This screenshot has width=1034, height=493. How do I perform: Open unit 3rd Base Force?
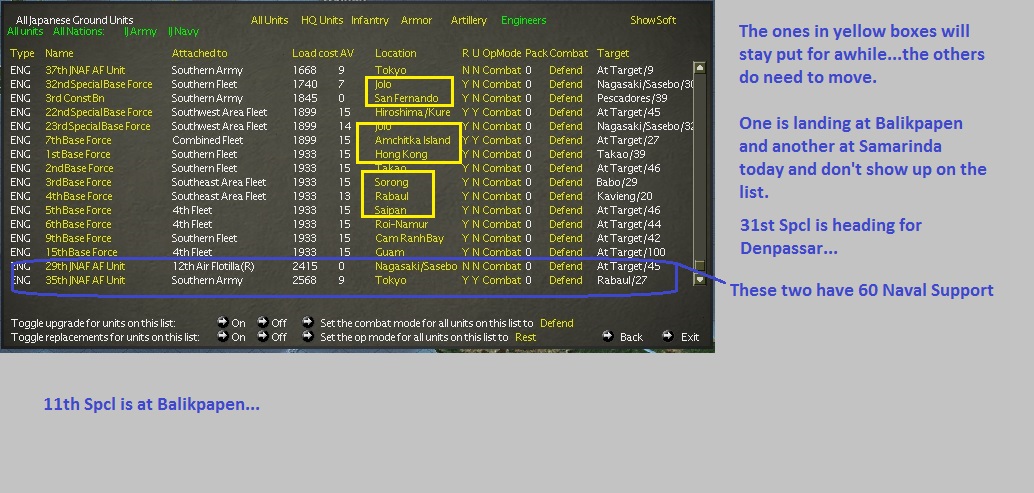click(78, 182)
